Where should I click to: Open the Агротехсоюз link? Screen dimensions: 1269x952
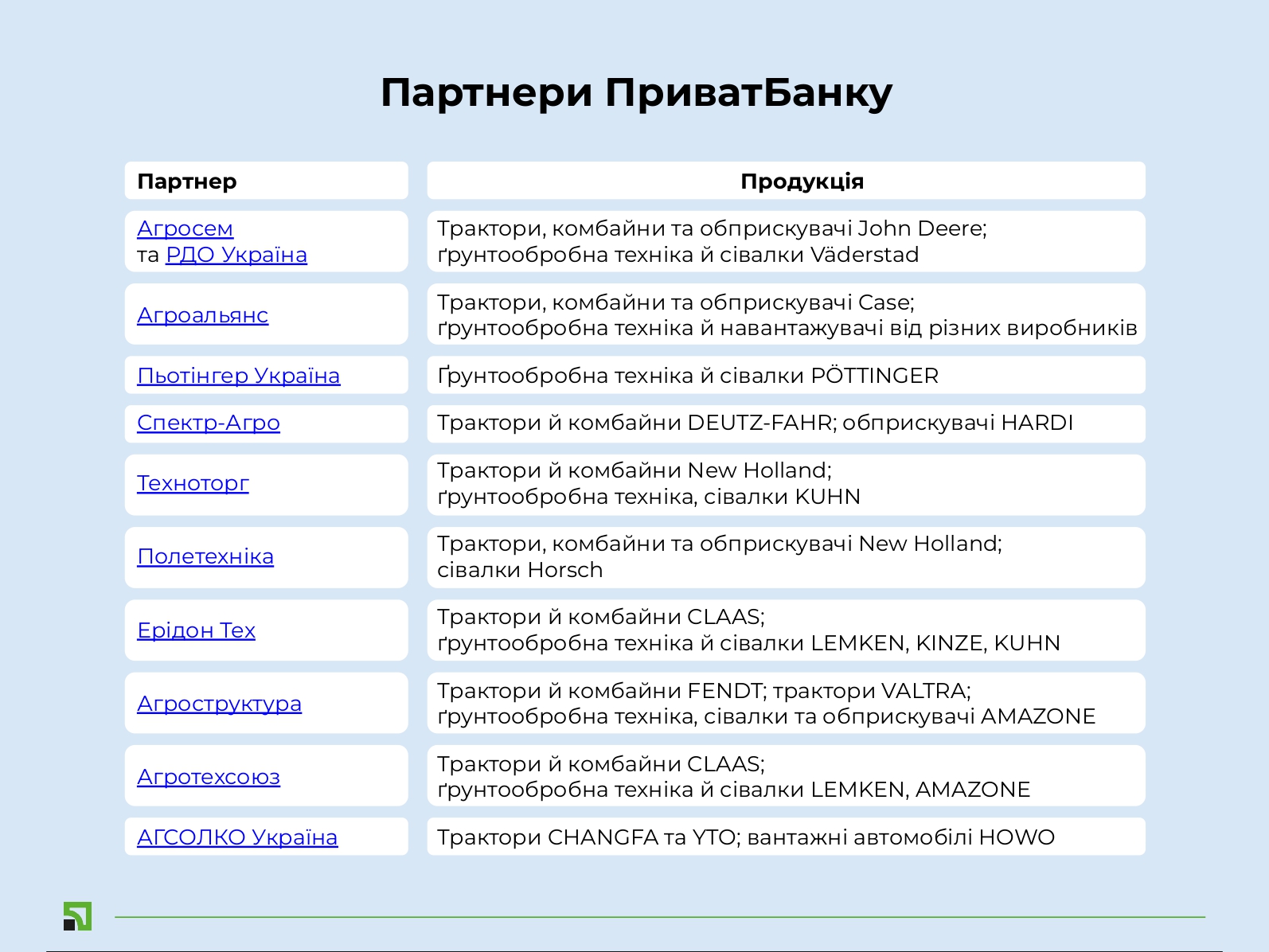(209, 777)
